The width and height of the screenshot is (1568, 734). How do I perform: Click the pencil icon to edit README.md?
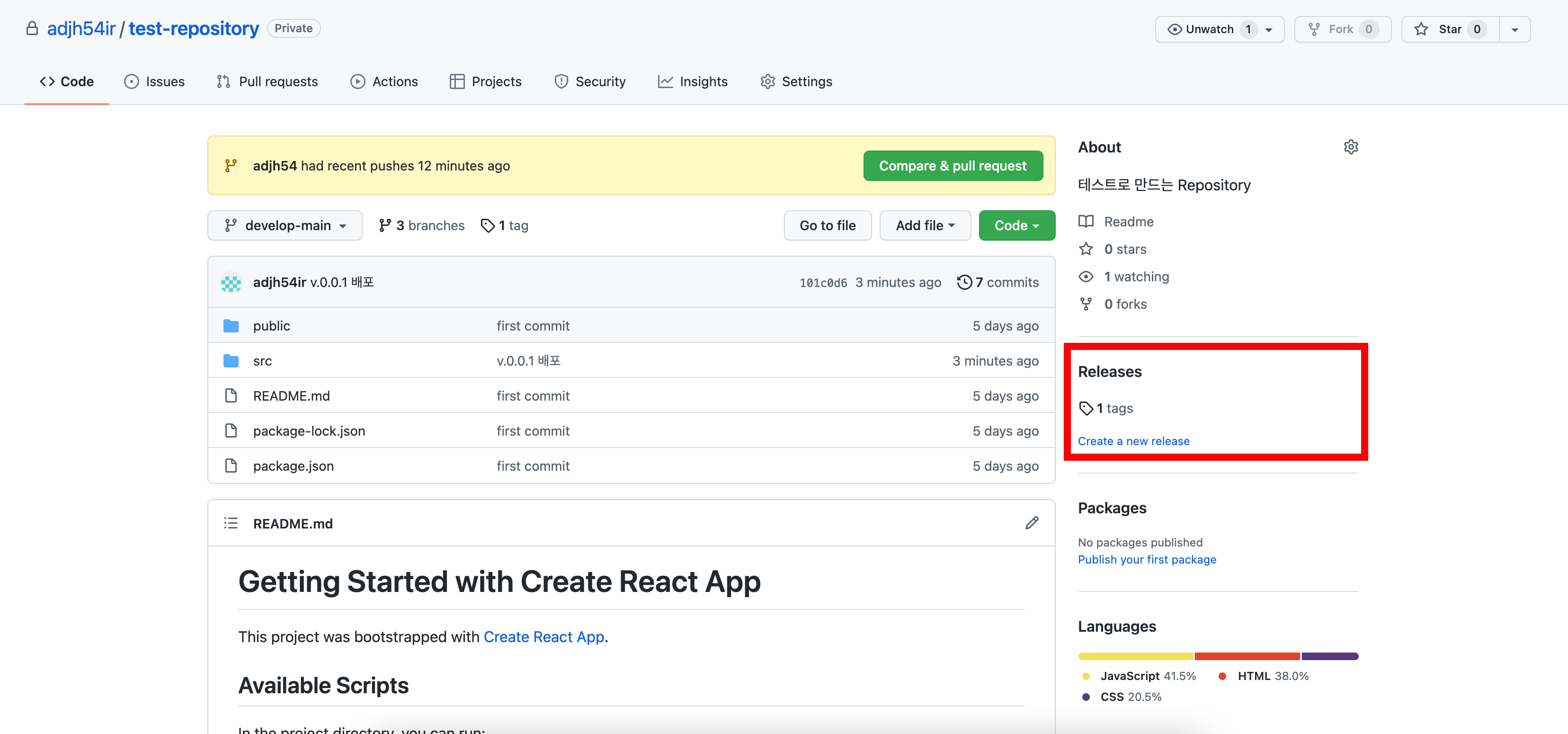tap(1032, 523)
